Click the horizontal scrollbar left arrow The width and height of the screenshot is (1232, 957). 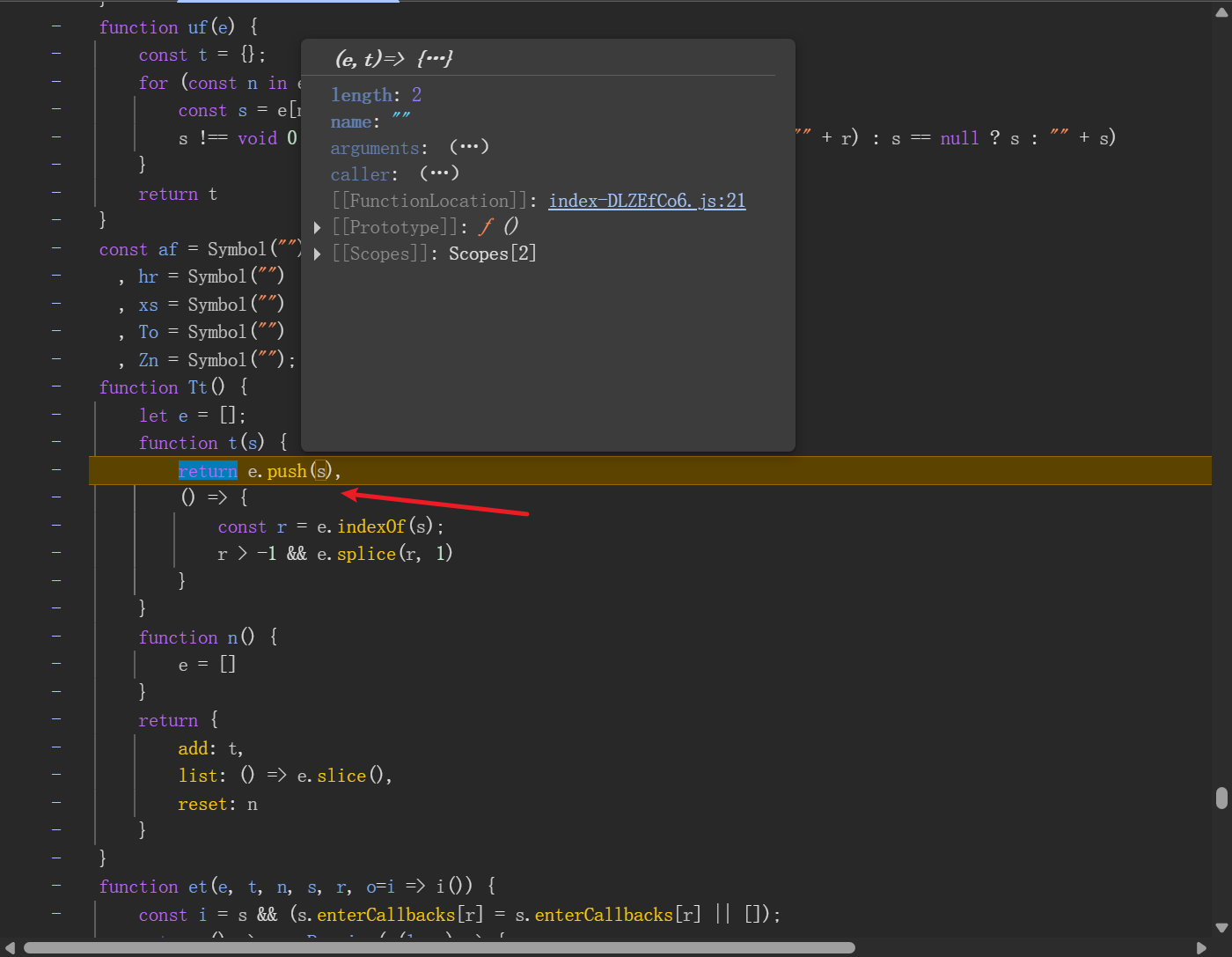[10, 948]
